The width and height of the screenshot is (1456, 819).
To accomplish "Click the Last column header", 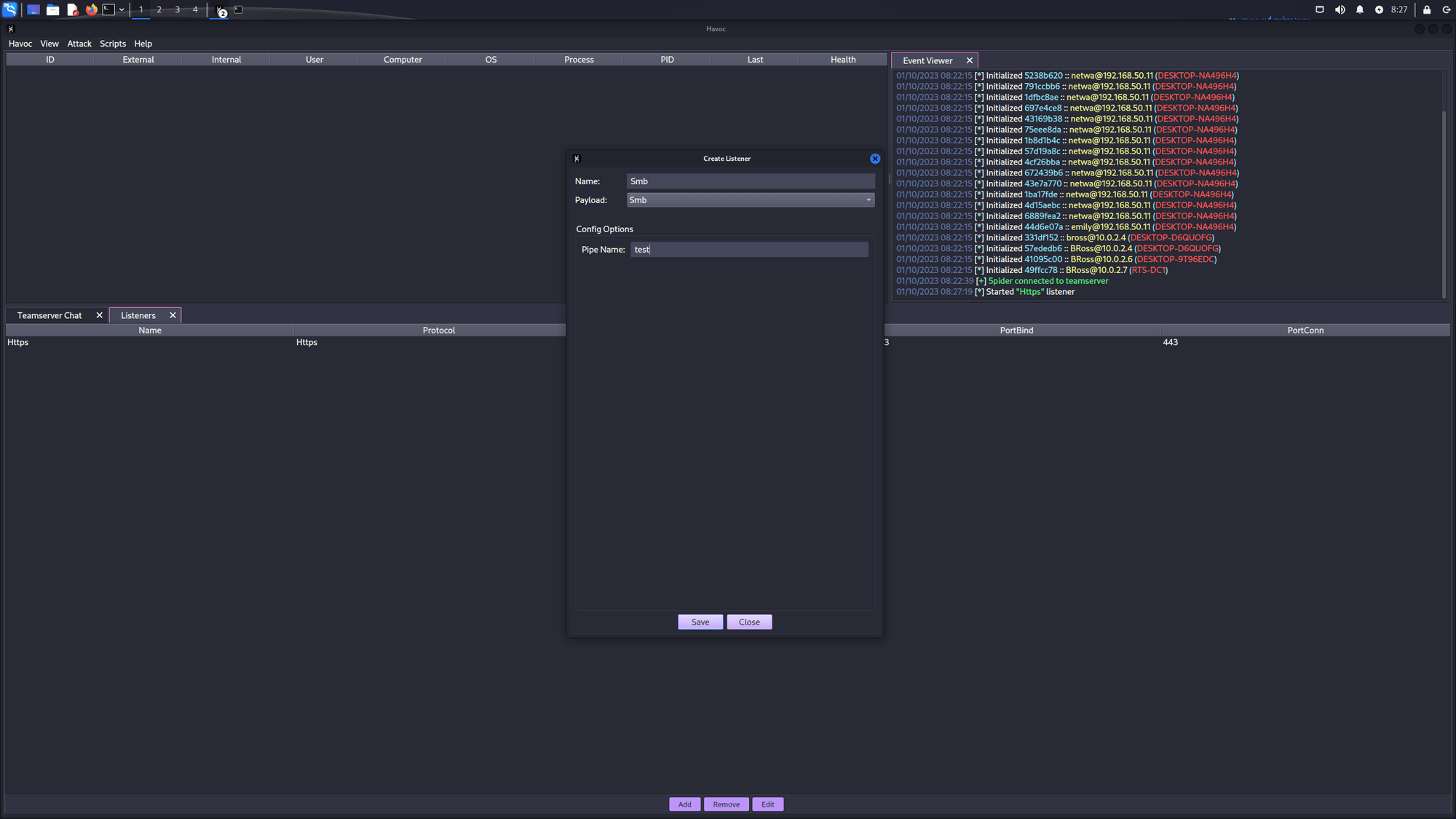I will coord(755,60).
